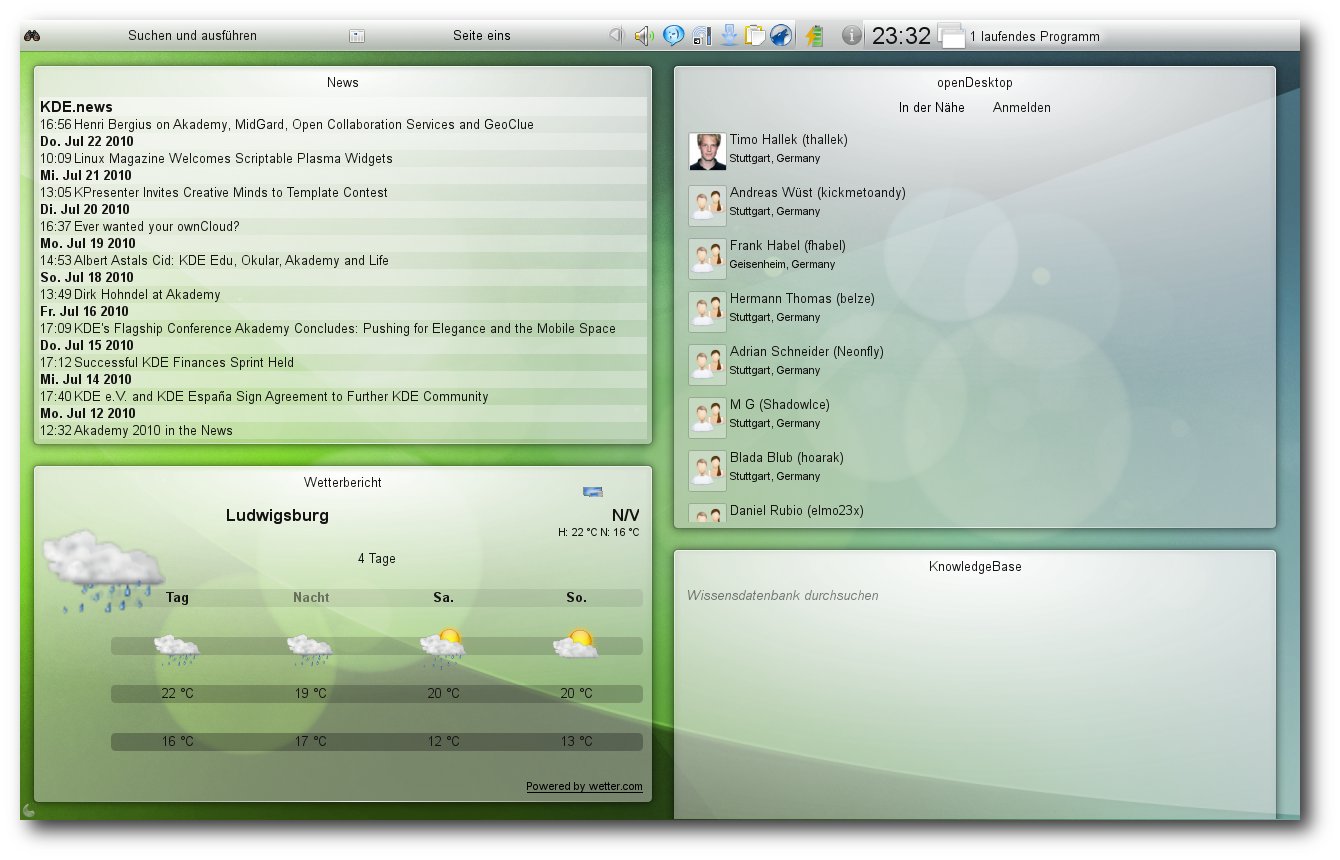Click Timo Hallek's profile photo
The image size is (1340, 860).
(707, 151)
